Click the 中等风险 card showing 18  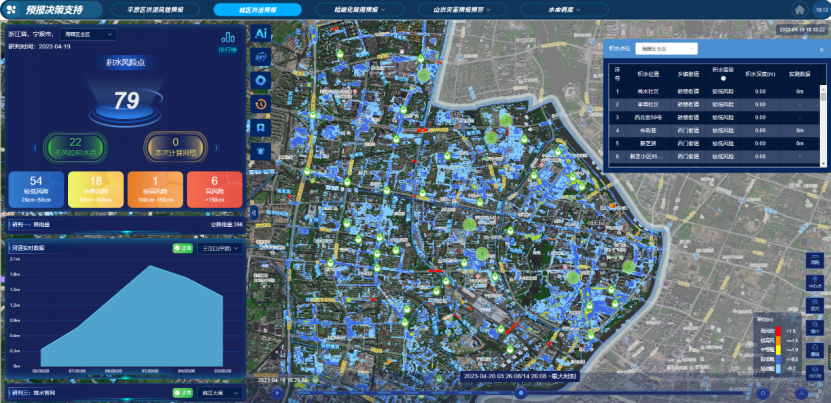pyautogui.click(x=96, y=189)
